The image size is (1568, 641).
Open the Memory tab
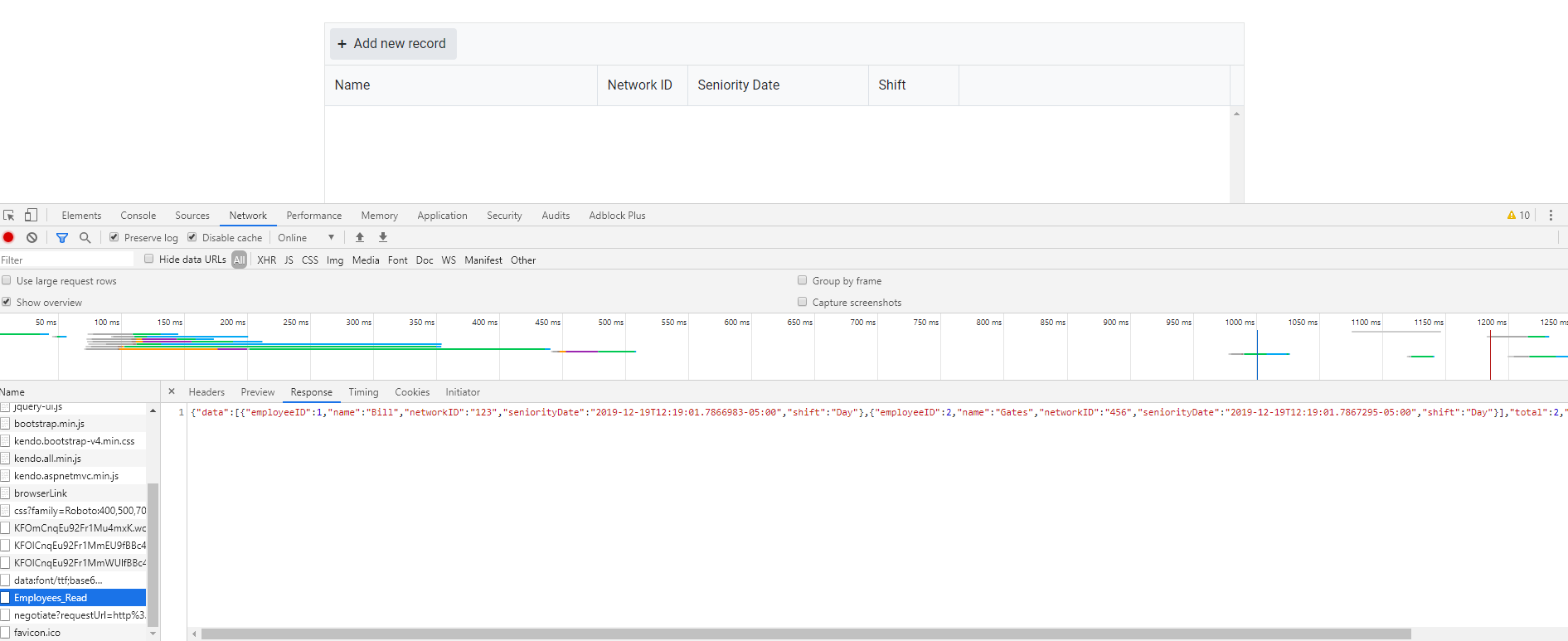(380, 216)
